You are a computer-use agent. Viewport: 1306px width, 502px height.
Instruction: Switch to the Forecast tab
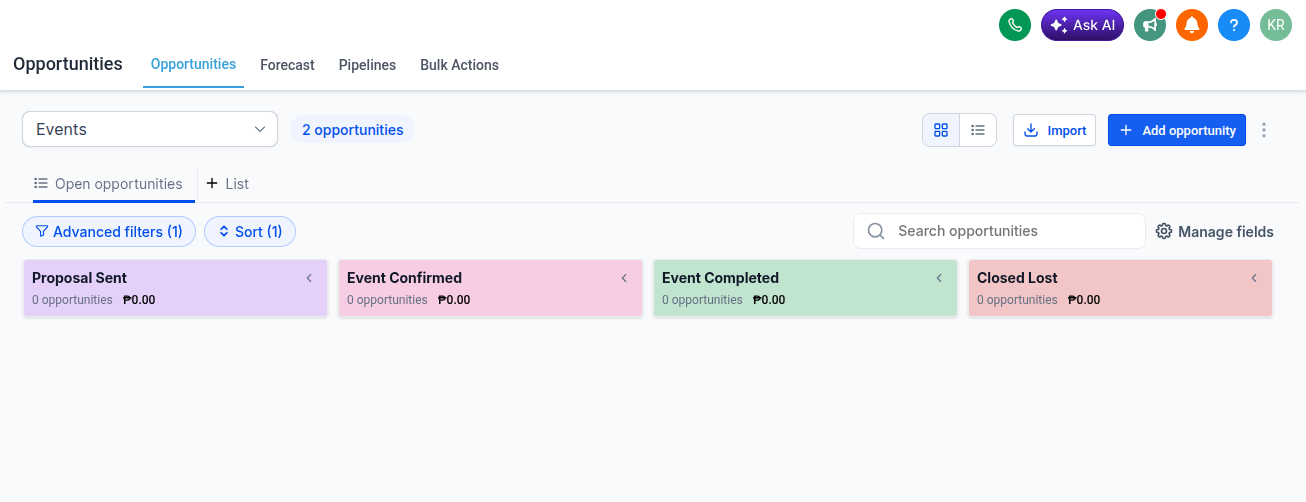(287, 65)
